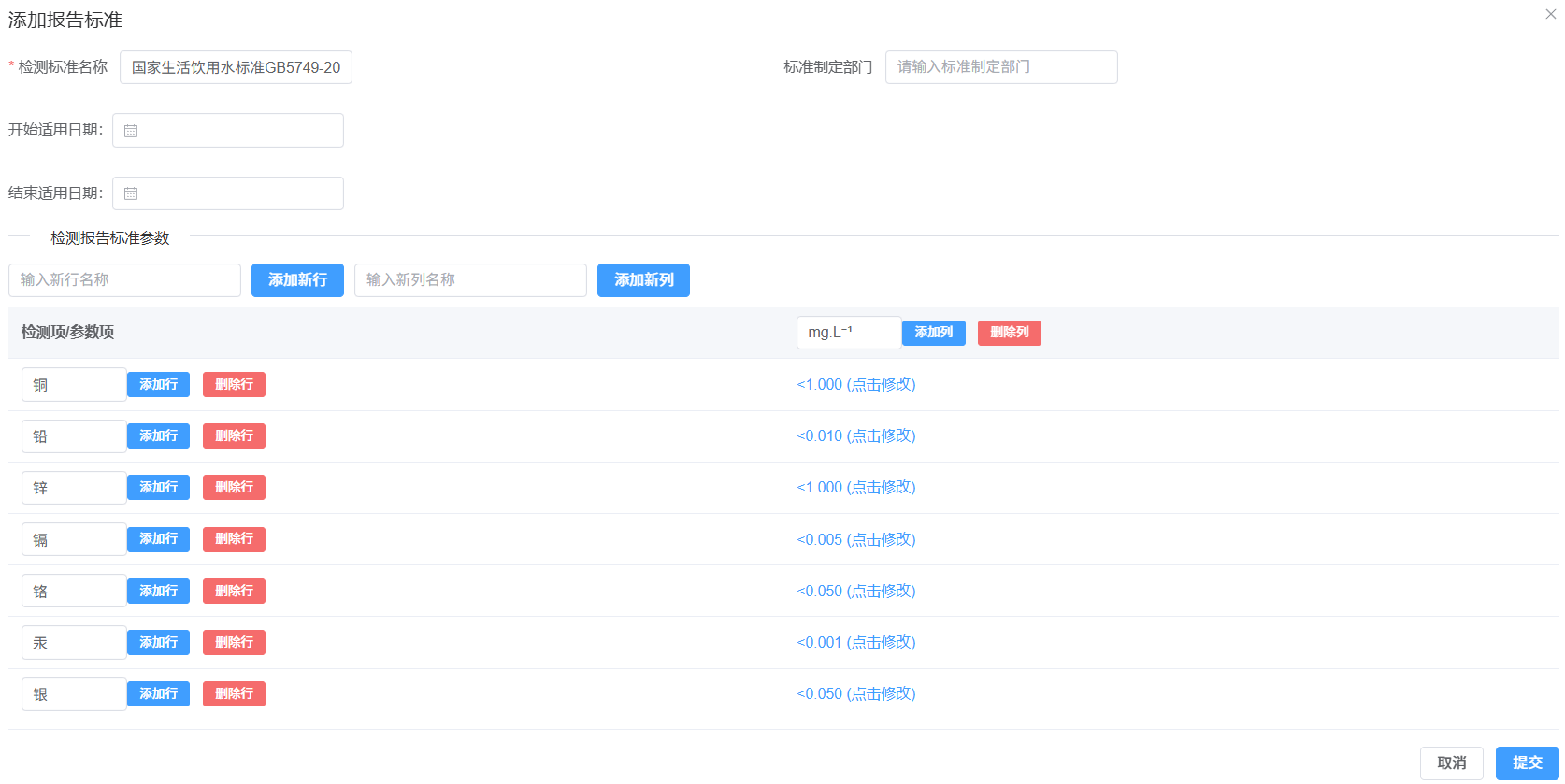Focus the 标准制定部门 input field
Viewport: 1565px width, 784px height.
(x=1000, y=67)
